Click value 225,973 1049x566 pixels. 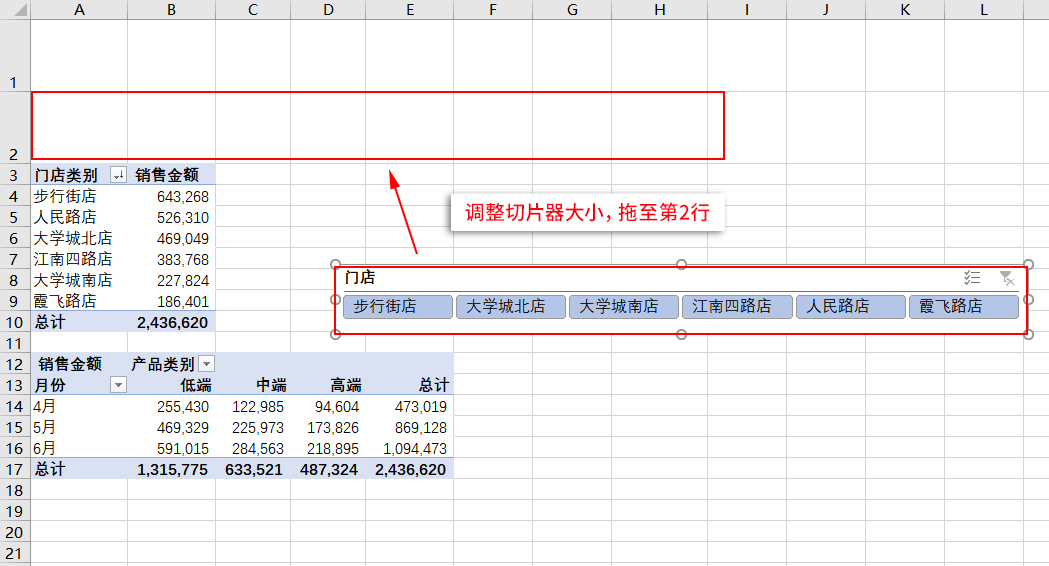pyautogui.click(x=258, y=428)
